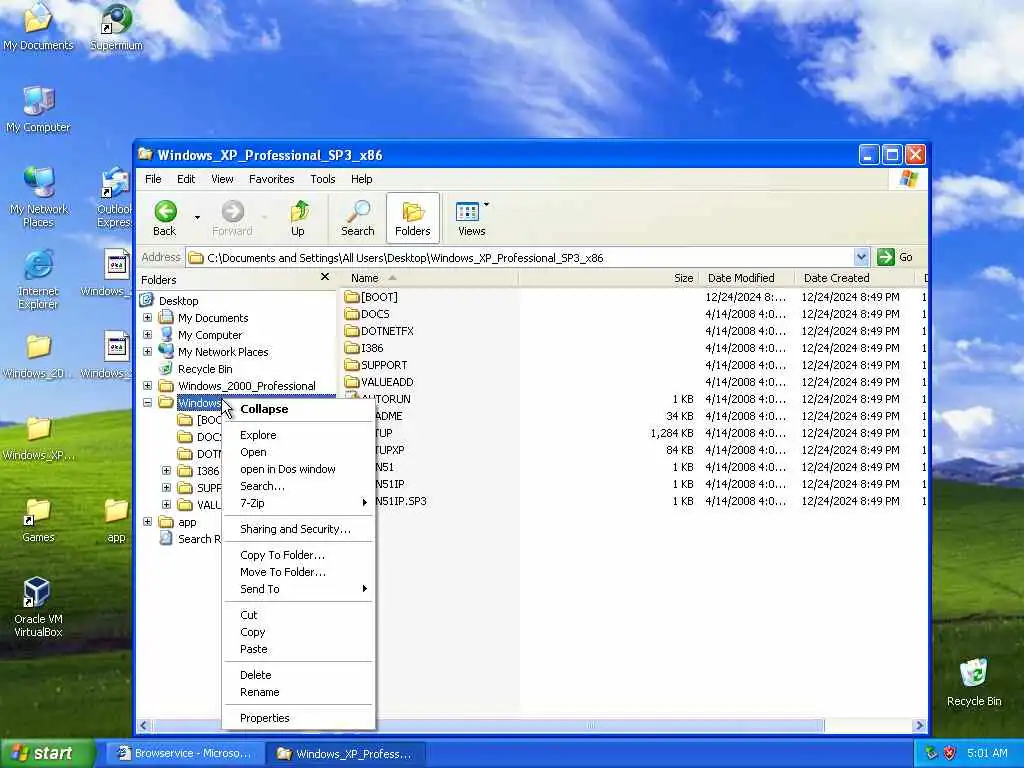Viewport: 1024px width, 768px height.
Task: Sort by the Date Modified column header
Action: [746, 278]
